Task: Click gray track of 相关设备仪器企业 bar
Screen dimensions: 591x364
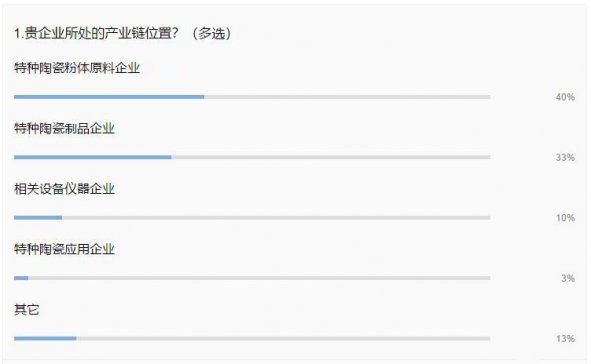Action: (276, 217)
